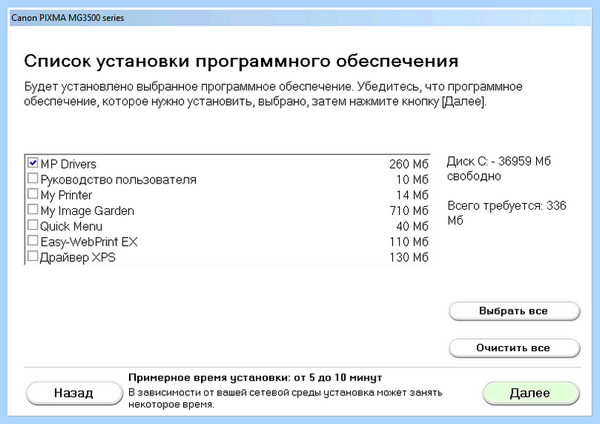
Task: Click the MP Drivers label text
Action: tap(68, 164)
